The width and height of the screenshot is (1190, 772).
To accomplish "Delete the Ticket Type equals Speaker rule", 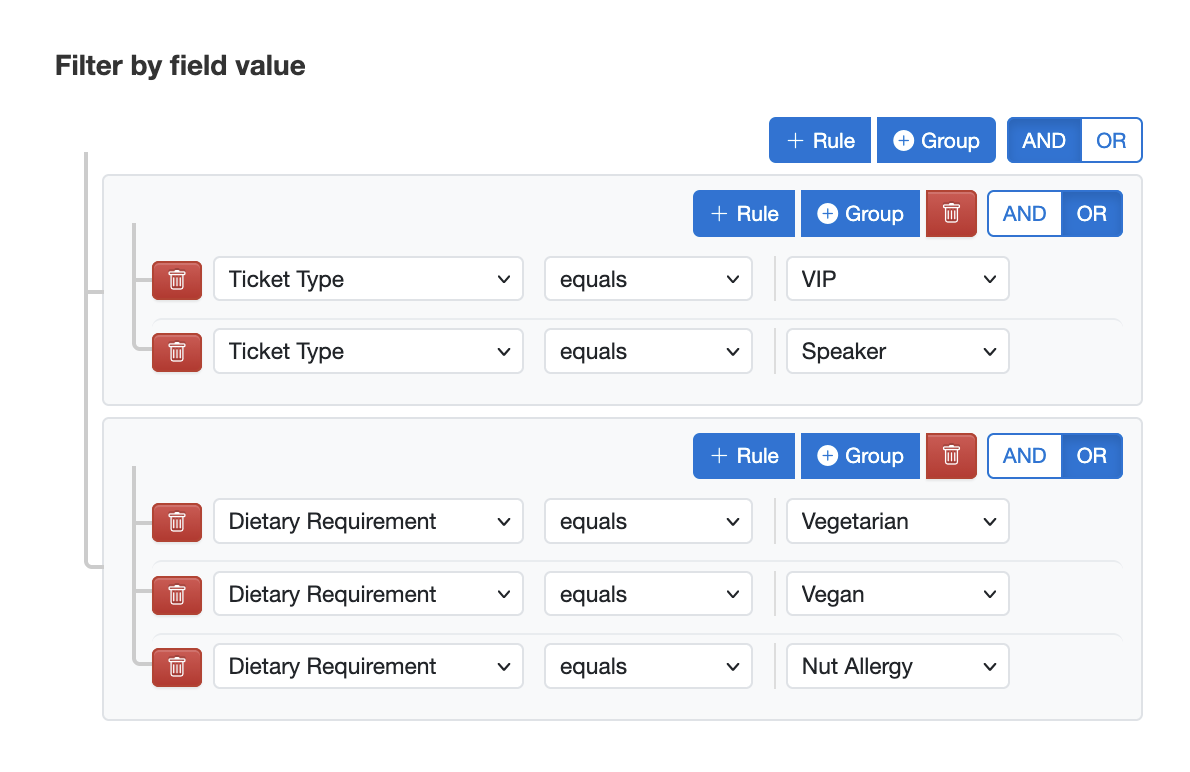I will (x=177, y=351).
